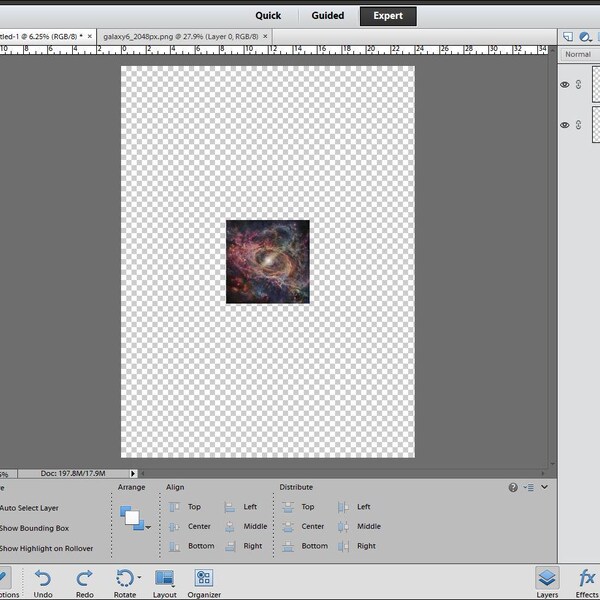Image resolution: width=600 pixels, height=600 pixels.
Task: Click the galaxy image on the canvas
Action: (268, 262)
